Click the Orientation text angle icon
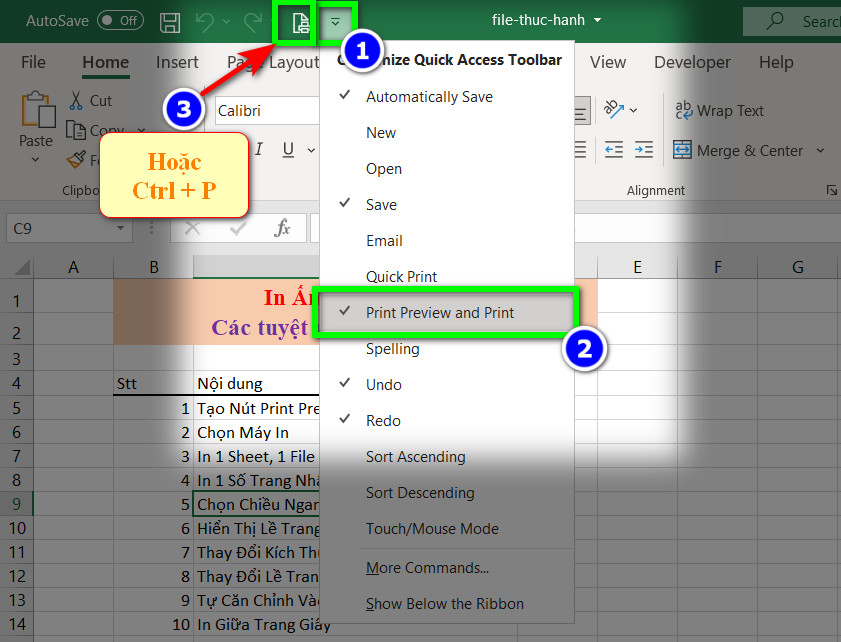Image resolution: width=841 pixels, height=642 pixels. coord(614,109)
